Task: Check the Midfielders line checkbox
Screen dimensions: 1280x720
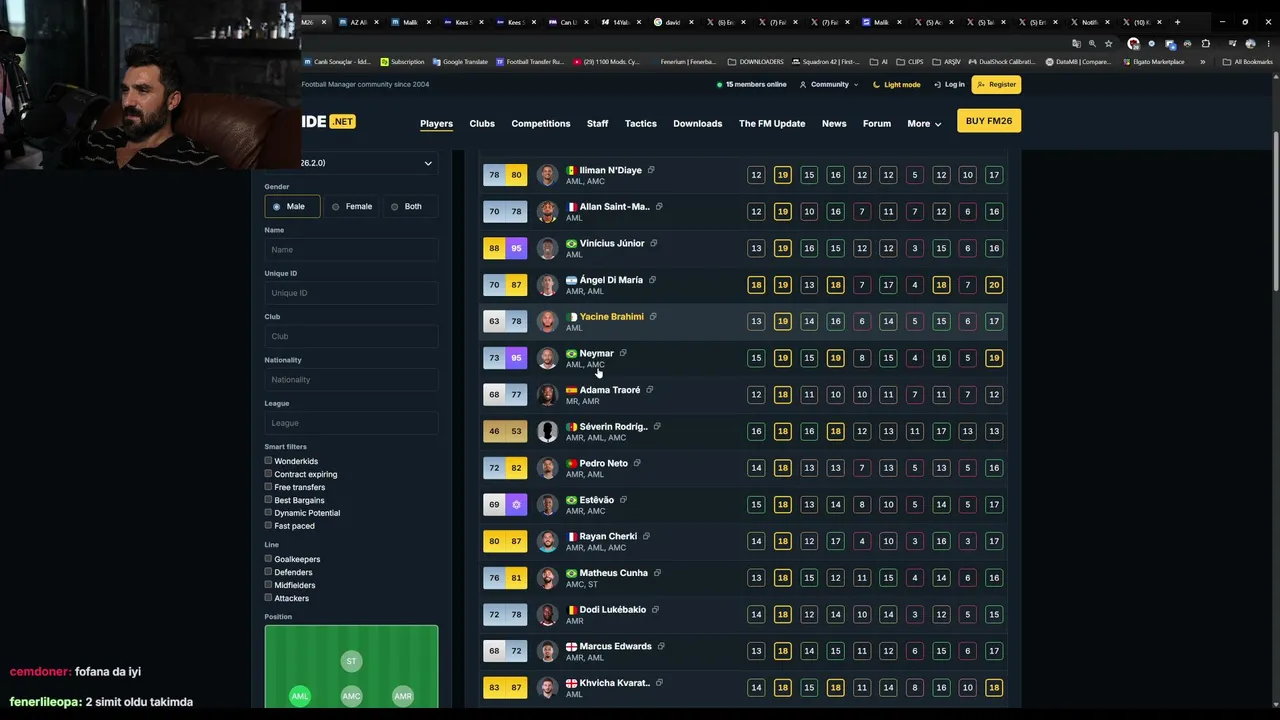Action: click(x=268, y=585)
